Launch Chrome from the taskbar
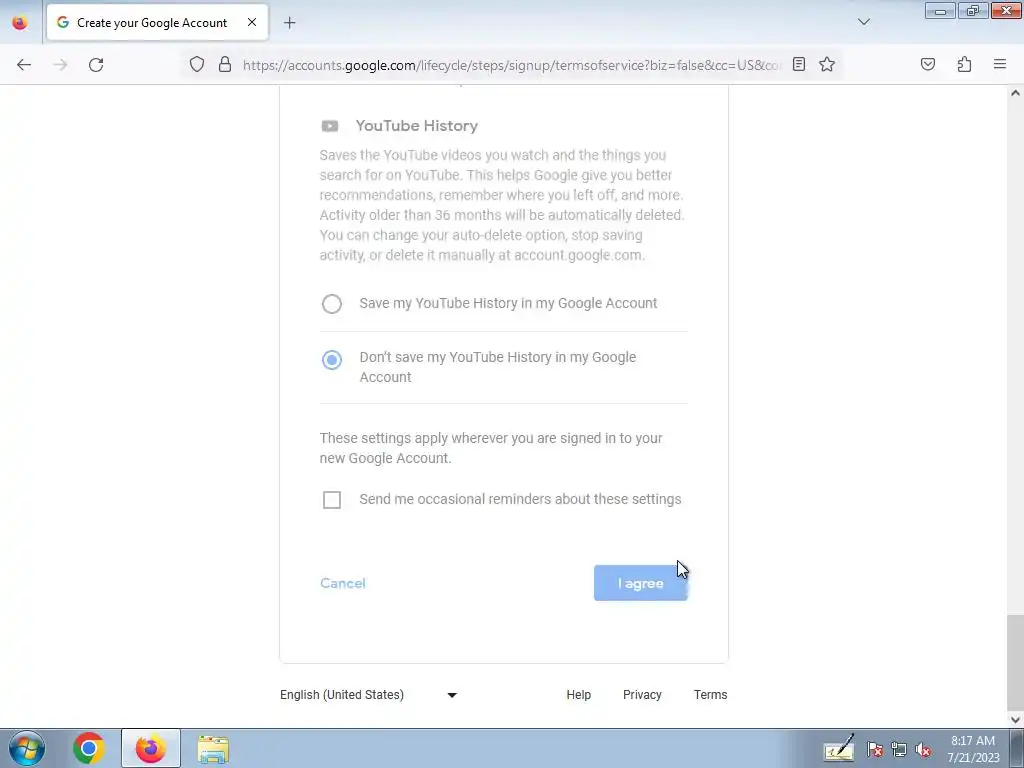The image size is (1024, 768). click(89, 748)
